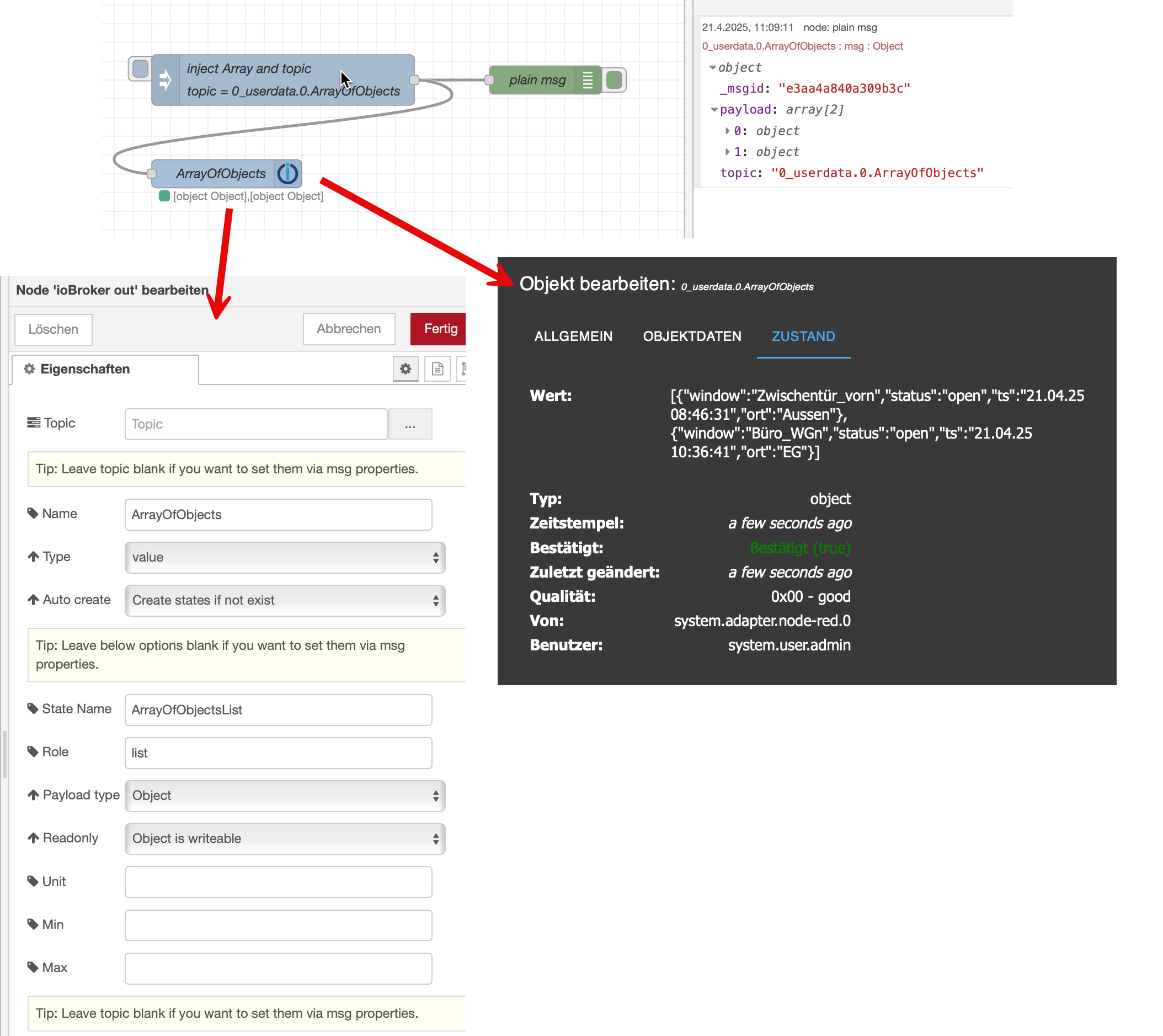Toggle the plain msg debug node button
The width and height of the screenshot is (1163, 1036).
tap(614, 79)
